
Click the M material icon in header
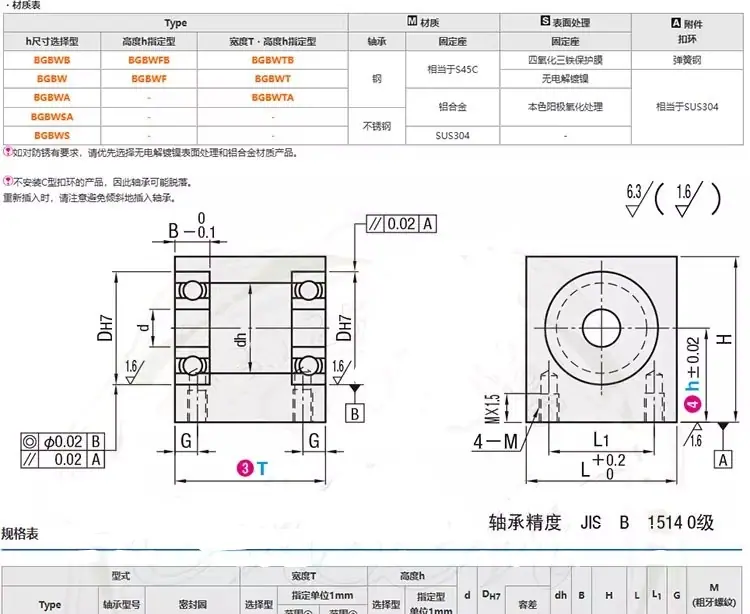coord(412,21)
